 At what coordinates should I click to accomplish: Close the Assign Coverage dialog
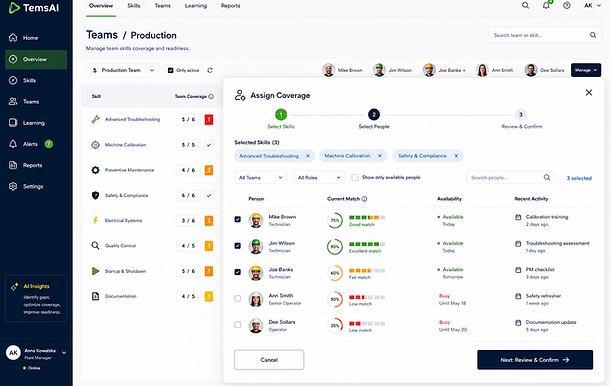click(589, 92)
